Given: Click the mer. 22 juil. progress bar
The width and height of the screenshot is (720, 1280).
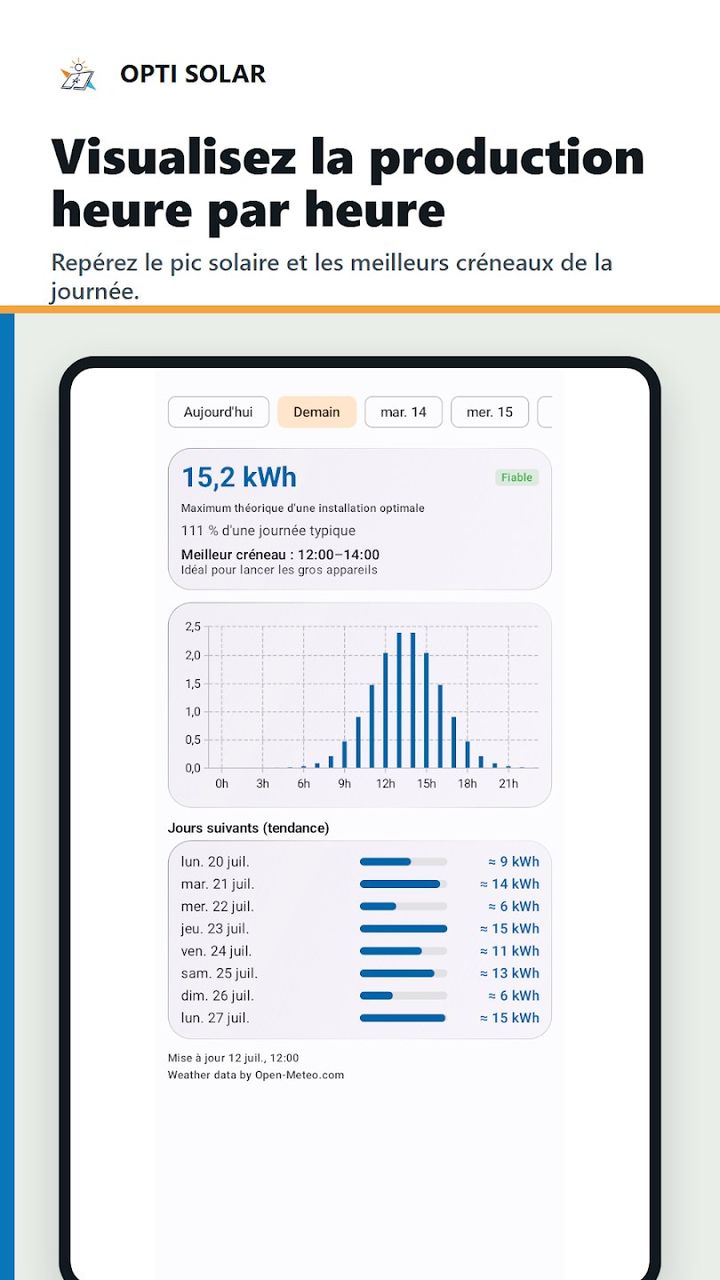Looking at the screenshot, I should [x=403, y=906].
